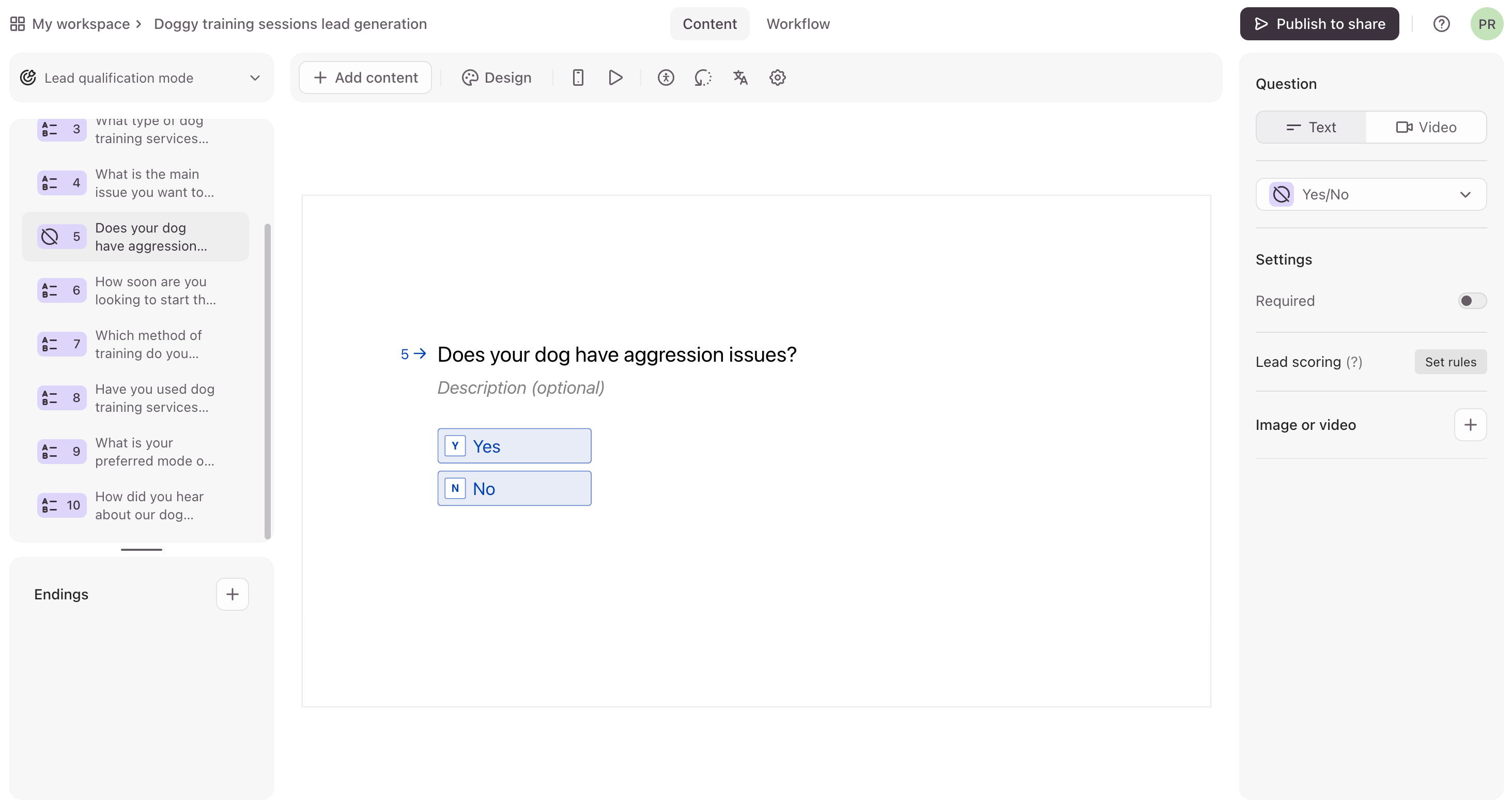The width and height of the screenshot is (1512, 804).
Task: Click the Yes/No icon of question 5
Action: (x=50, y=237)
